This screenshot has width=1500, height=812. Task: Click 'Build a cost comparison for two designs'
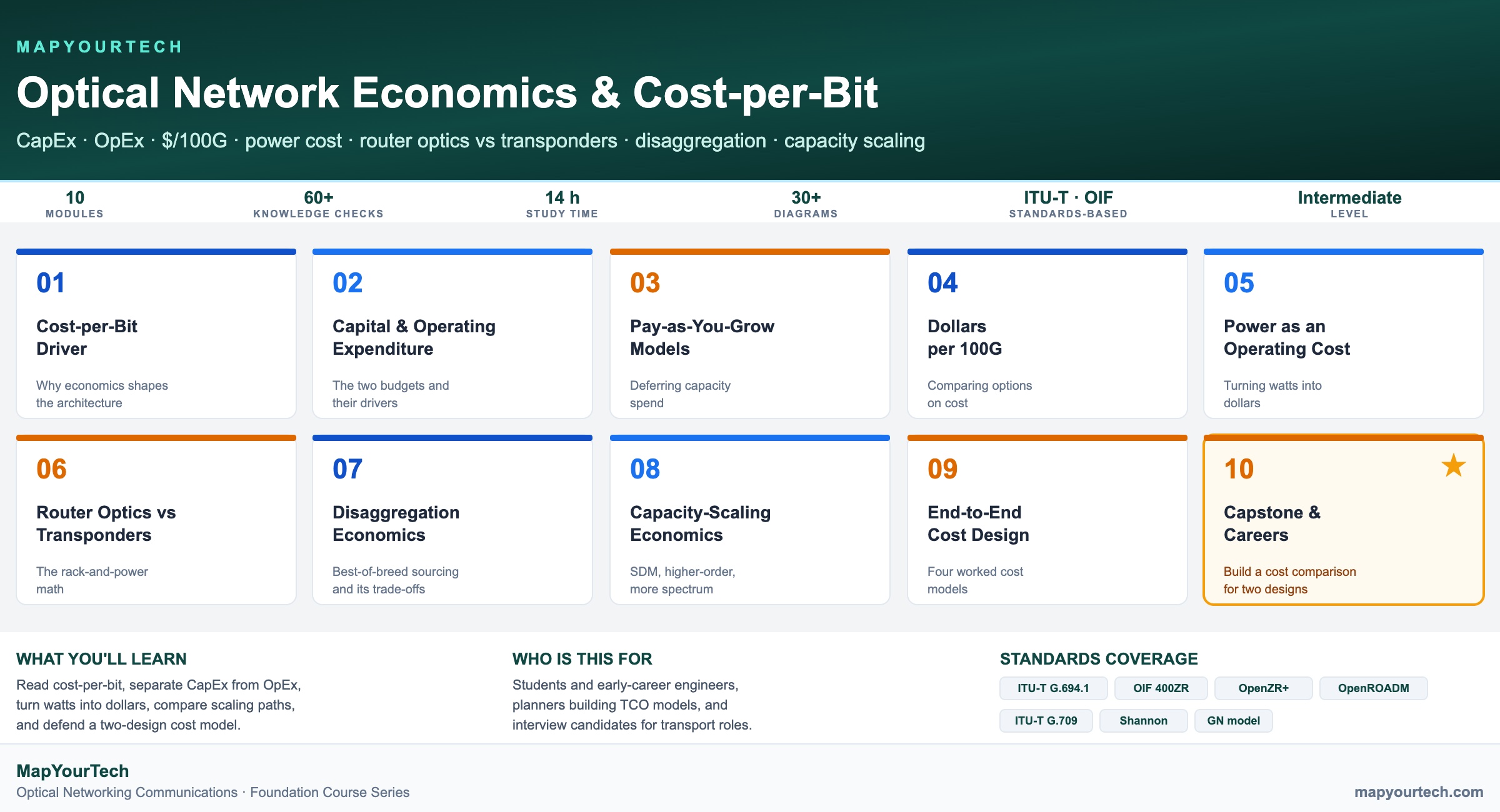pyautogui.click(x=1290, y=580)
